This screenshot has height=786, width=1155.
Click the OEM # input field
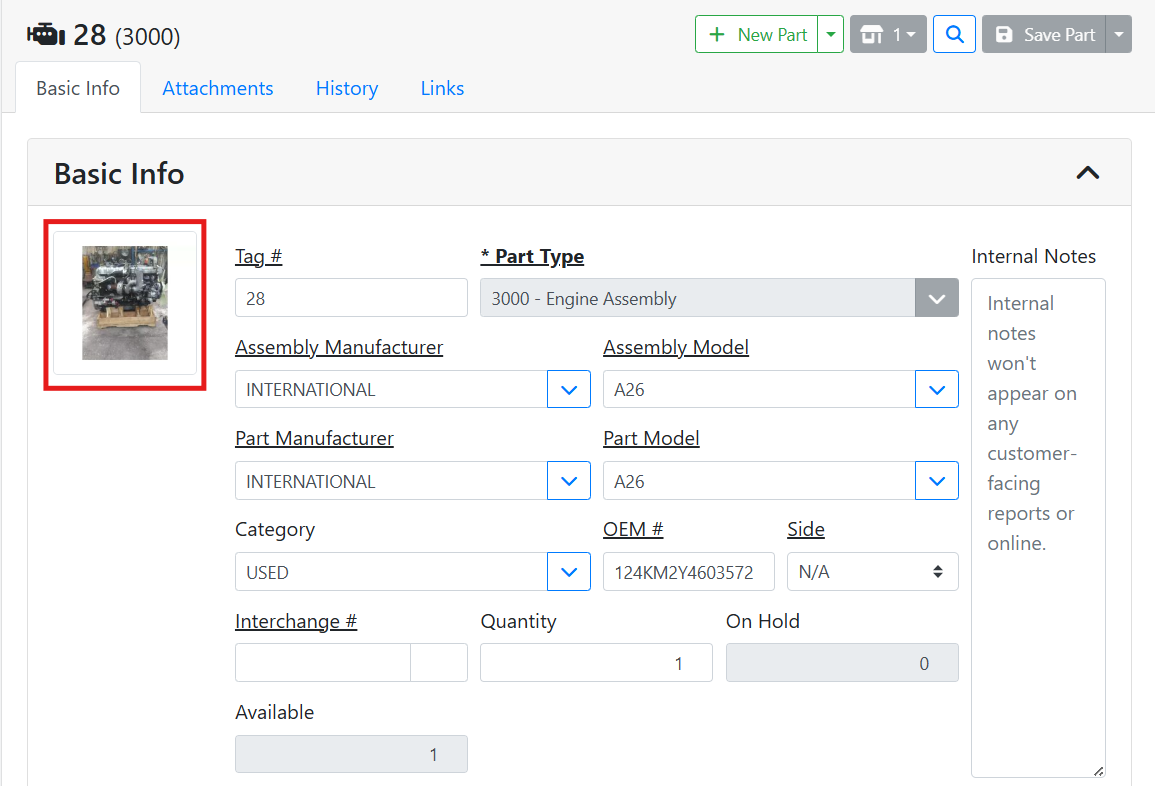click(688, 572)
